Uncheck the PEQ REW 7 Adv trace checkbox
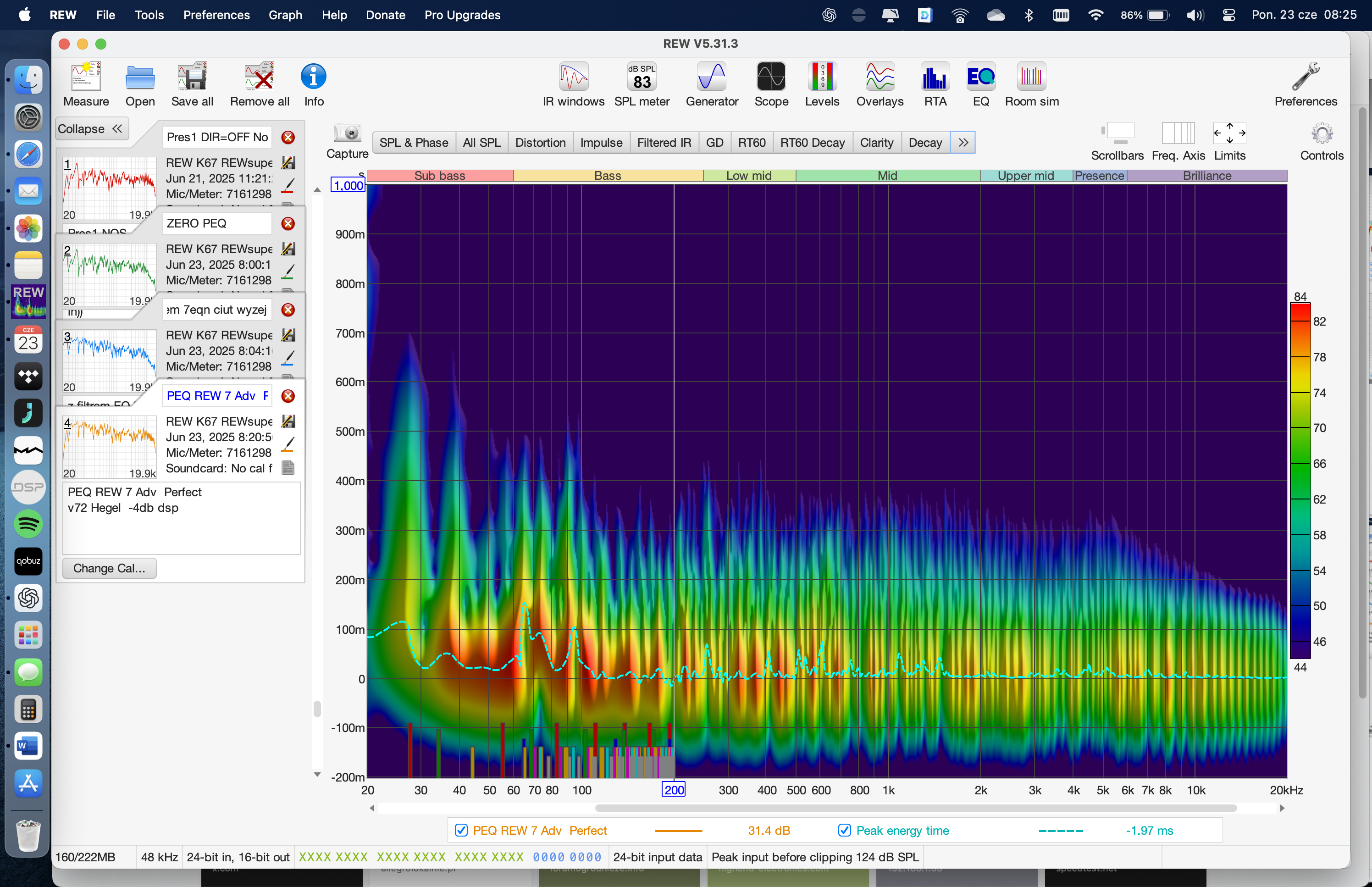 pyautogui.click(x=460, y=830)
